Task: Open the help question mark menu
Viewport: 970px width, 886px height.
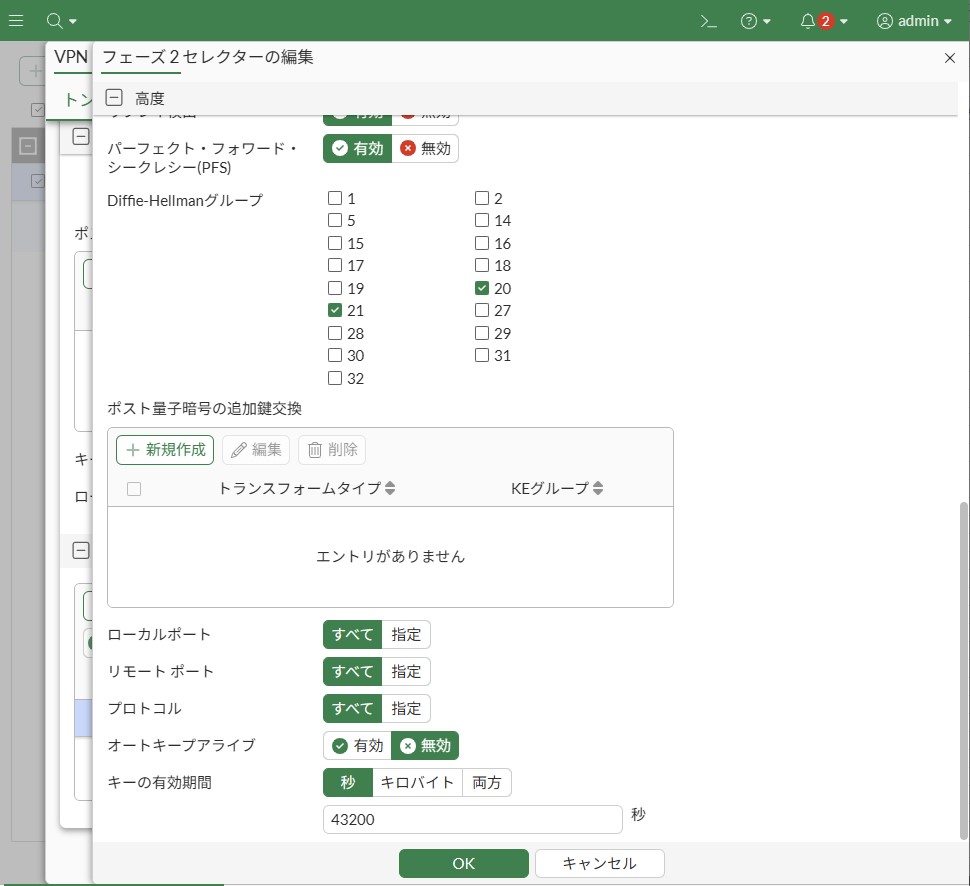Action: click(749, 21)
